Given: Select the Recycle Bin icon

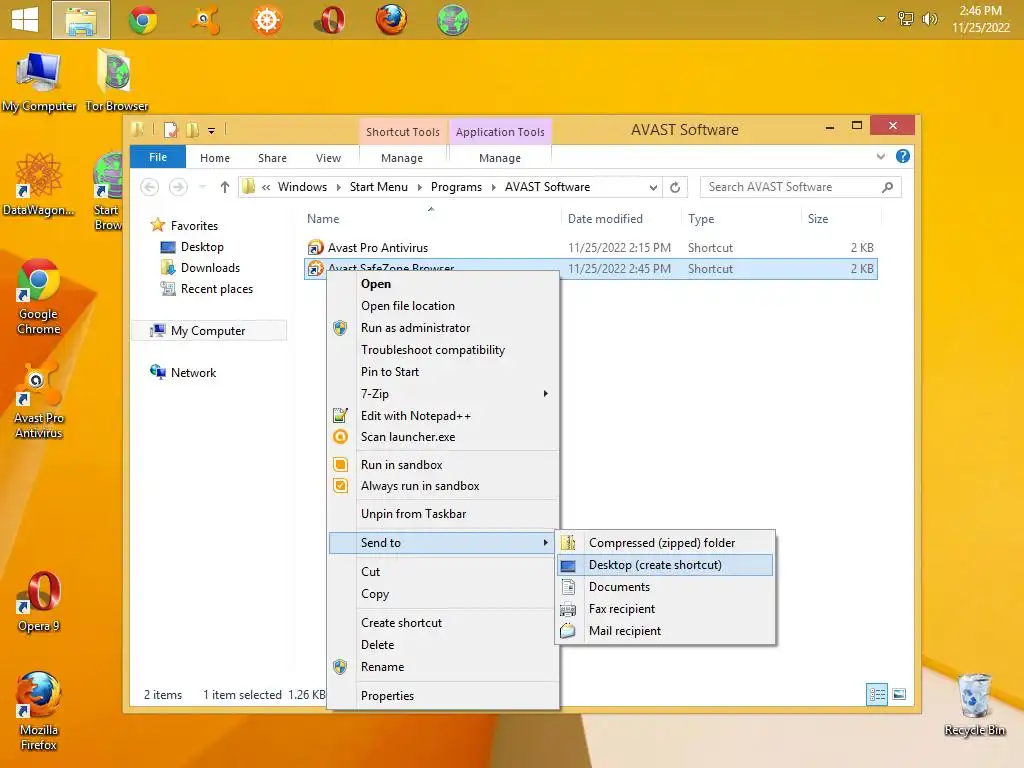Looking at the screenshot, I should 974,705.
